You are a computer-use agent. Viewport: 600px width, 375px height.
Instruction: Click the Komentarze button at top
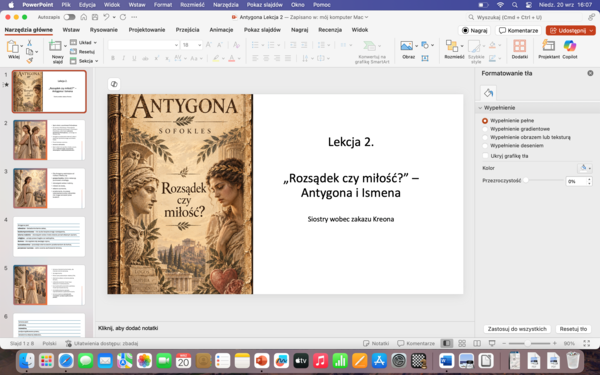[518, 31]
